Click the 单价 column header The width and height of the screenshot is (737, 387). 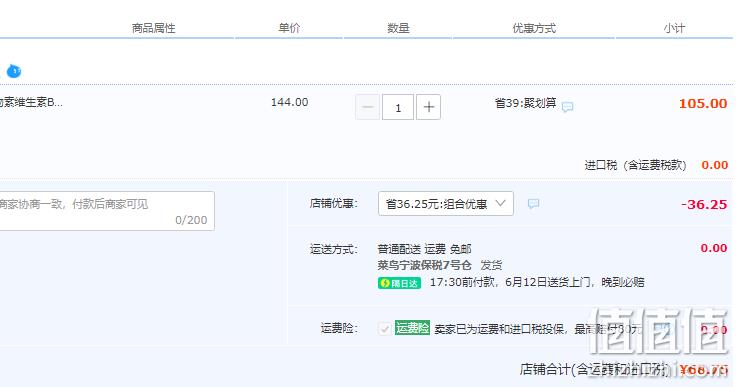point(289,28)
